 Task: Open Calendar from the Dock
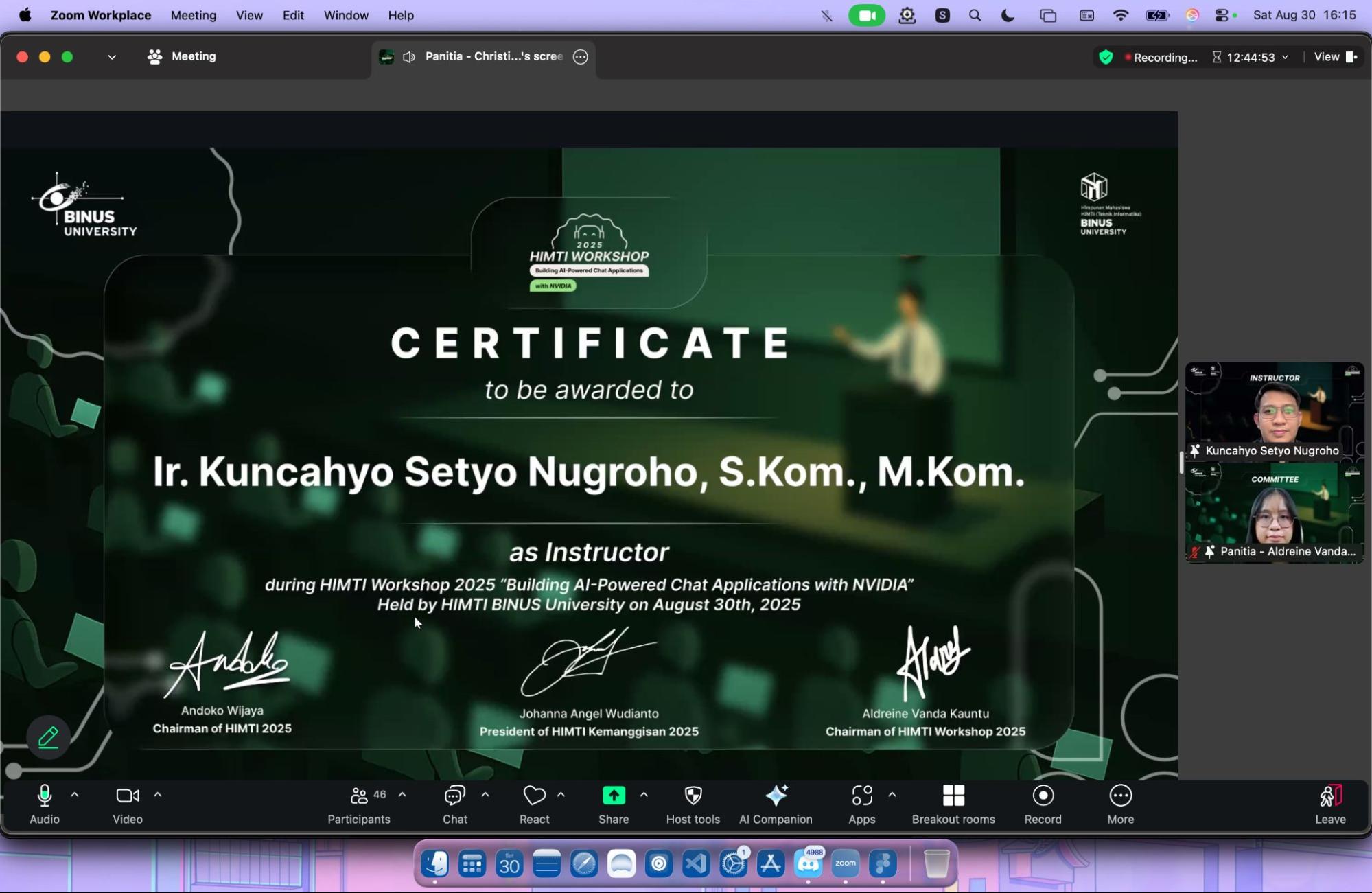(509, 863)
